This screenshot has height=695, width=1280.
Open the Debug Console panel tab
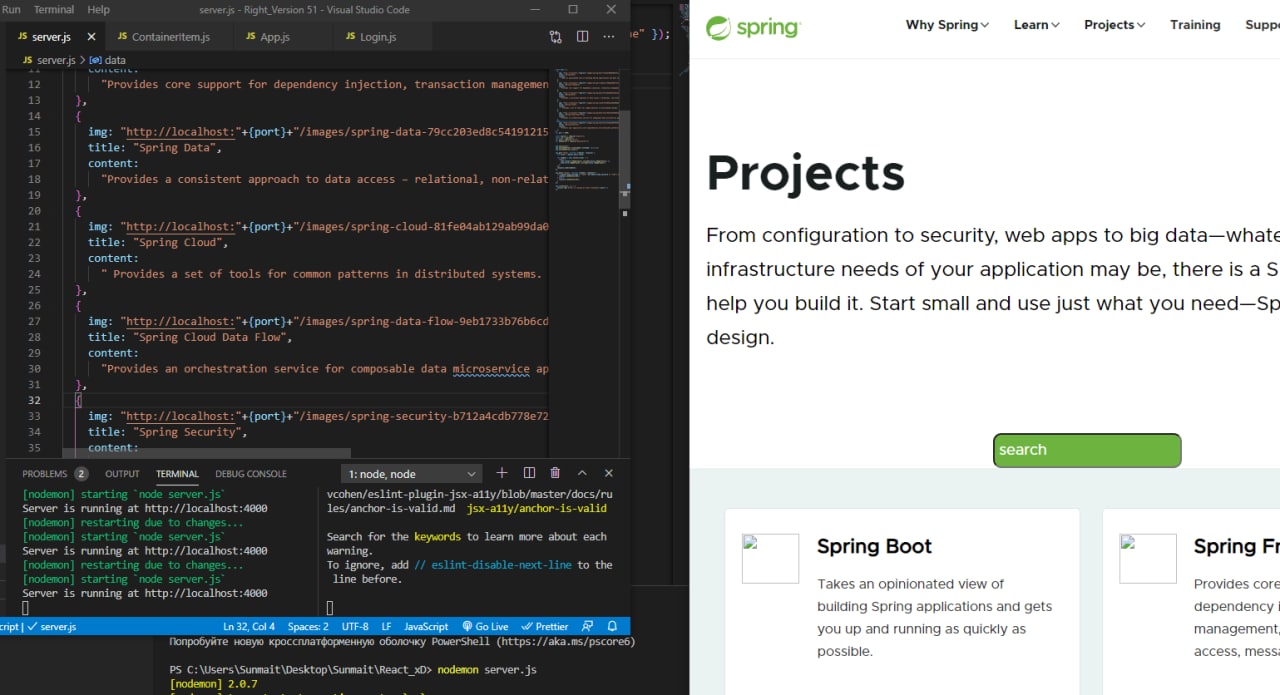pos(251,474)
